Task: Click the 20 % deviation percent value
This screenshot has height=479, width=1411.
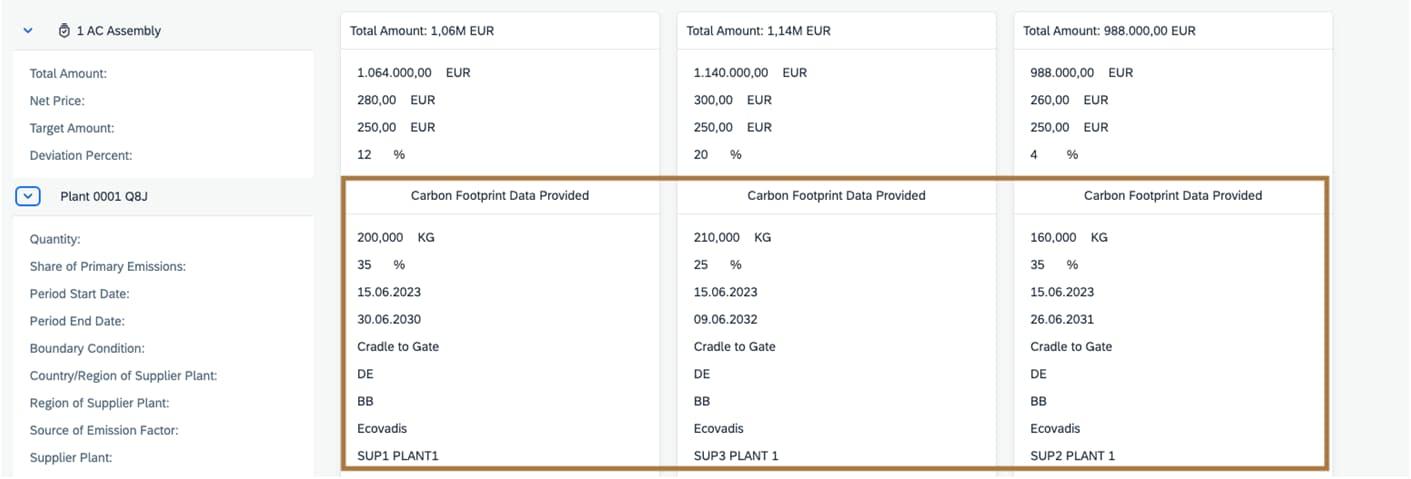Action: [717, 155]
